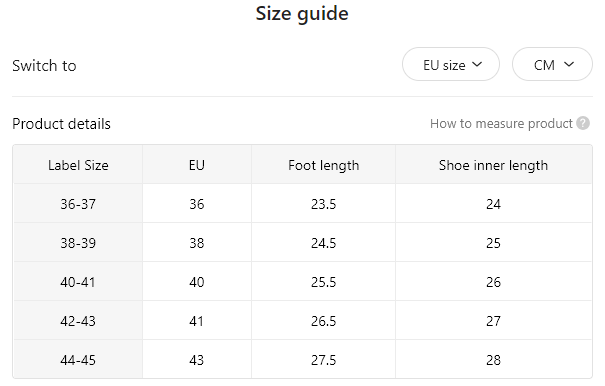Viewport: 605px width, 386px height.
Task: Open the How to measure product link
Action: [x=501, y=124]
